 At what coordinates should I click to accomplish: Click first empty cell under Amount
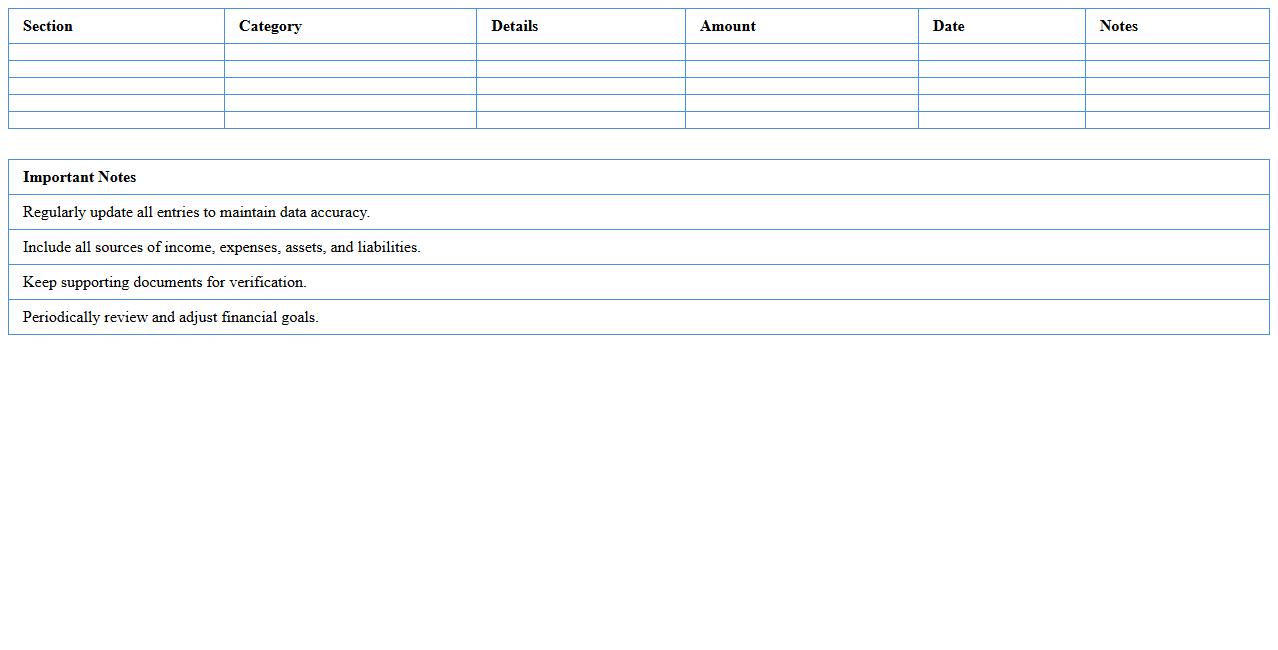click(x=801, y=52)
